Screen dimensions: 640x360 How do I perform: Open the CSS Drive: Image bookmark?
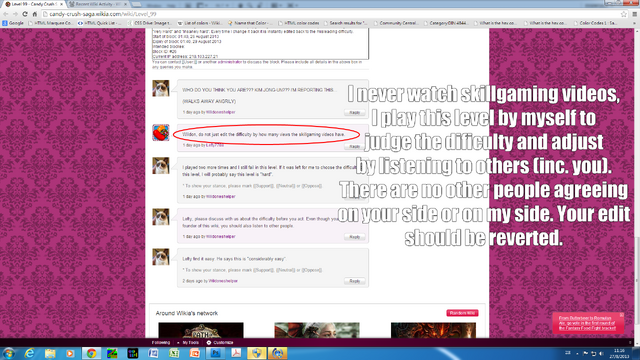[x=150, y=23]
